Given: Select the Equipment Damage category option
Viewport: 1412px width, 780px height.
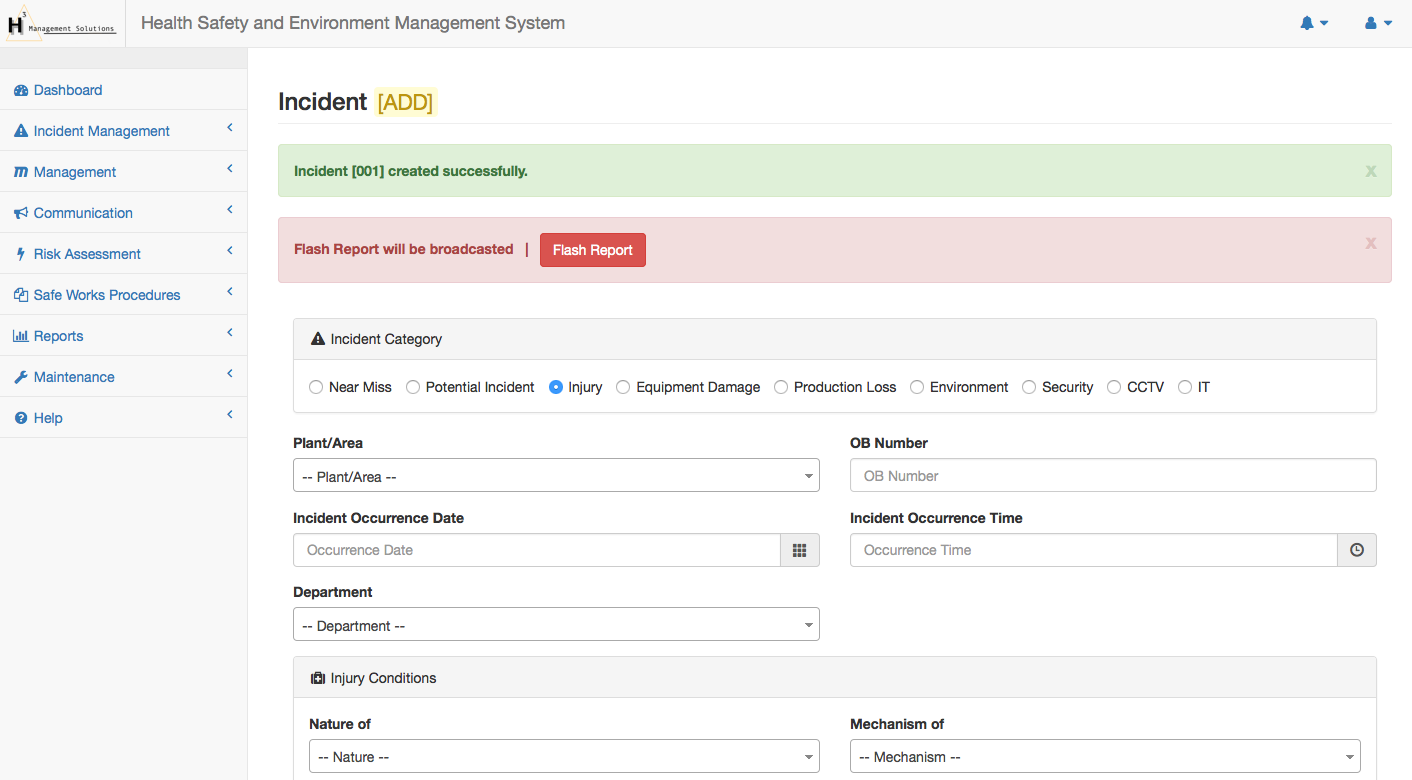Looking at the screenshot, I should coord(623,387).
